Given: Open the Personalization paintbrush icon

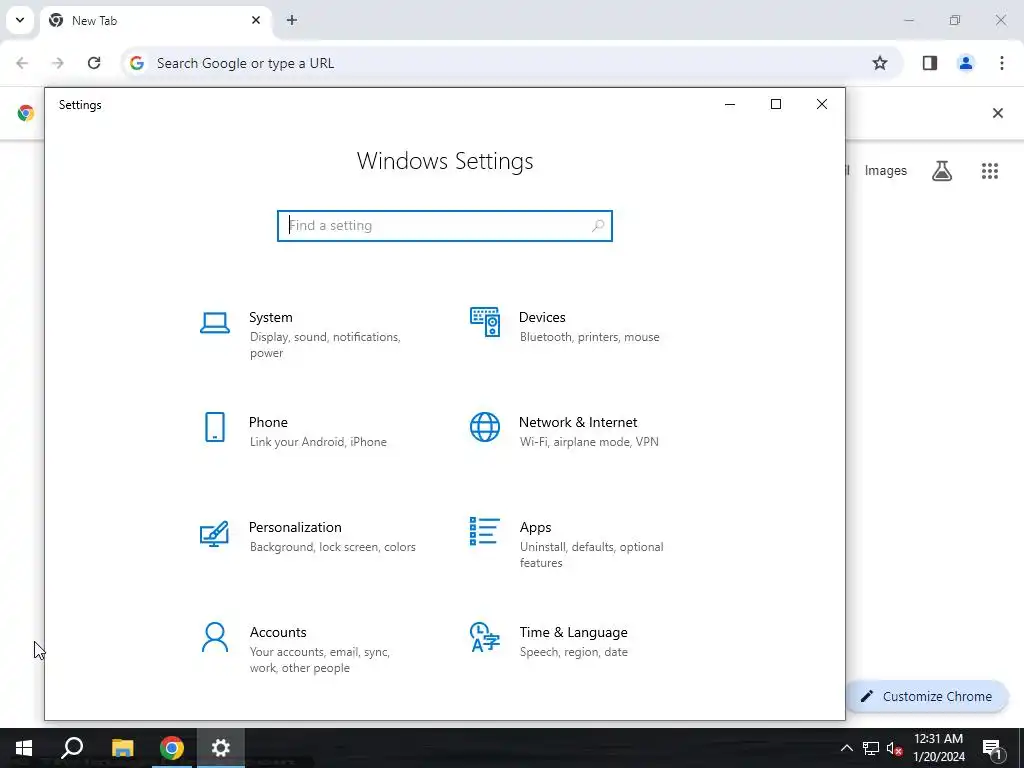Looking at the screenshot, I should (x=215, y=533).
